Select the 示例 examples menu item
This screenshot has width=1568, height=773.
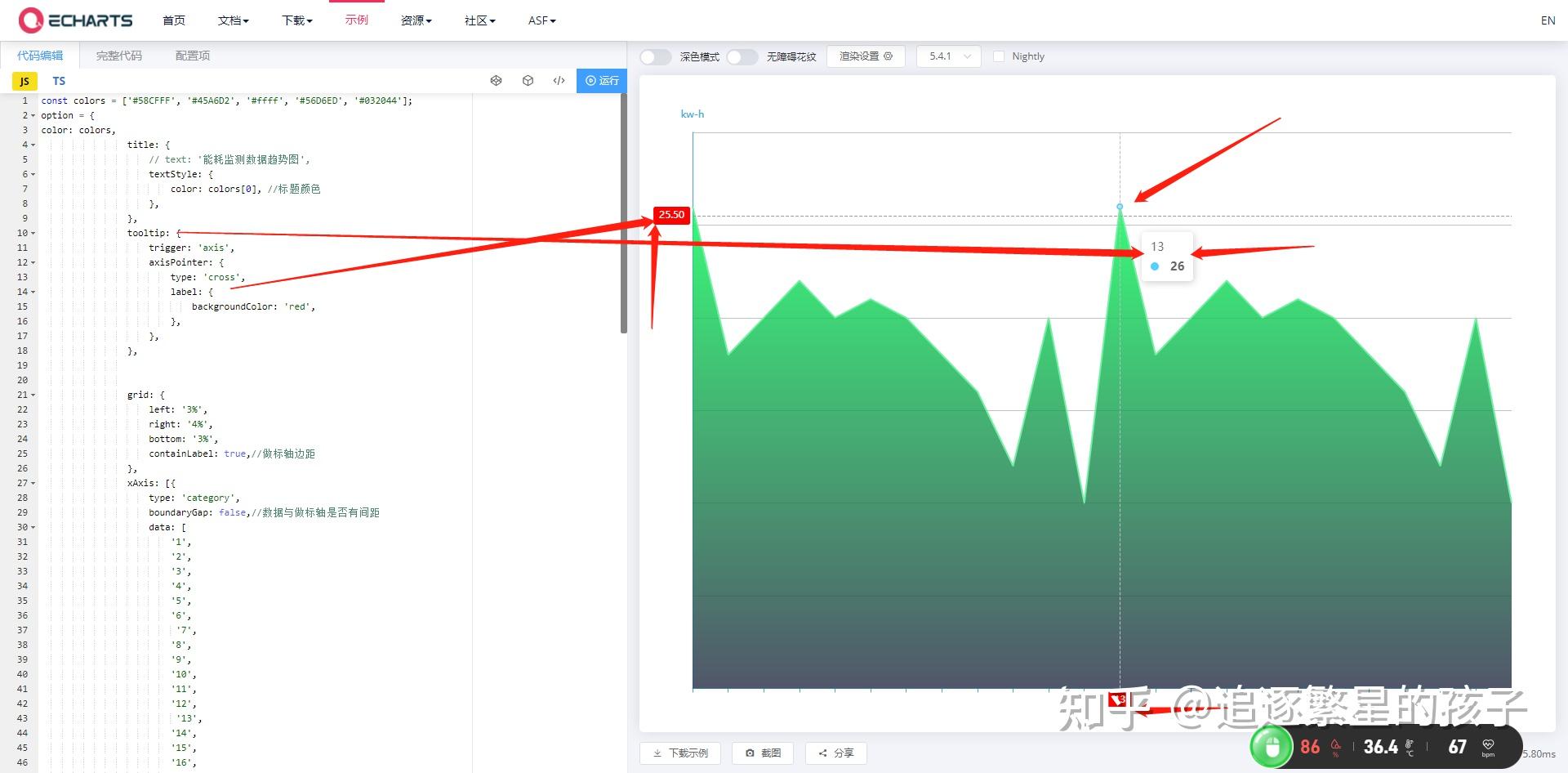click(357, 20)
